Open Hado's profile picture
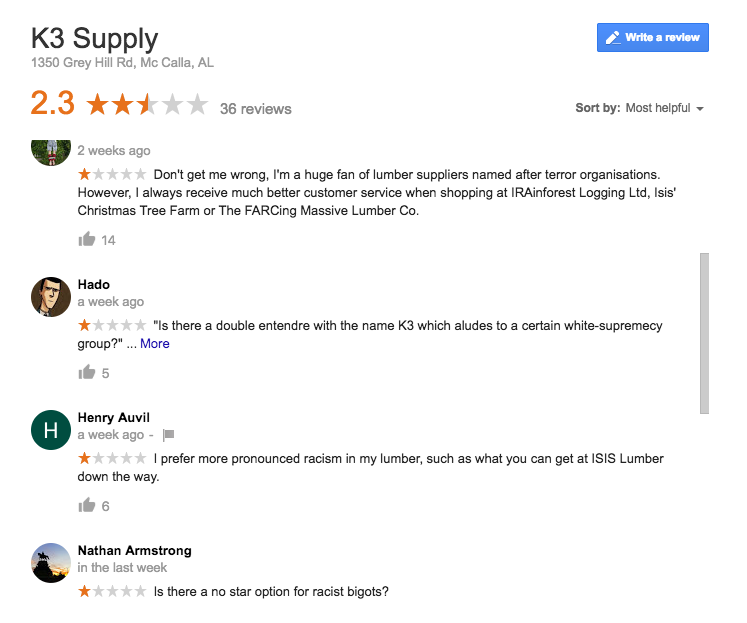The image size is (747, 623). pos(50,297)
